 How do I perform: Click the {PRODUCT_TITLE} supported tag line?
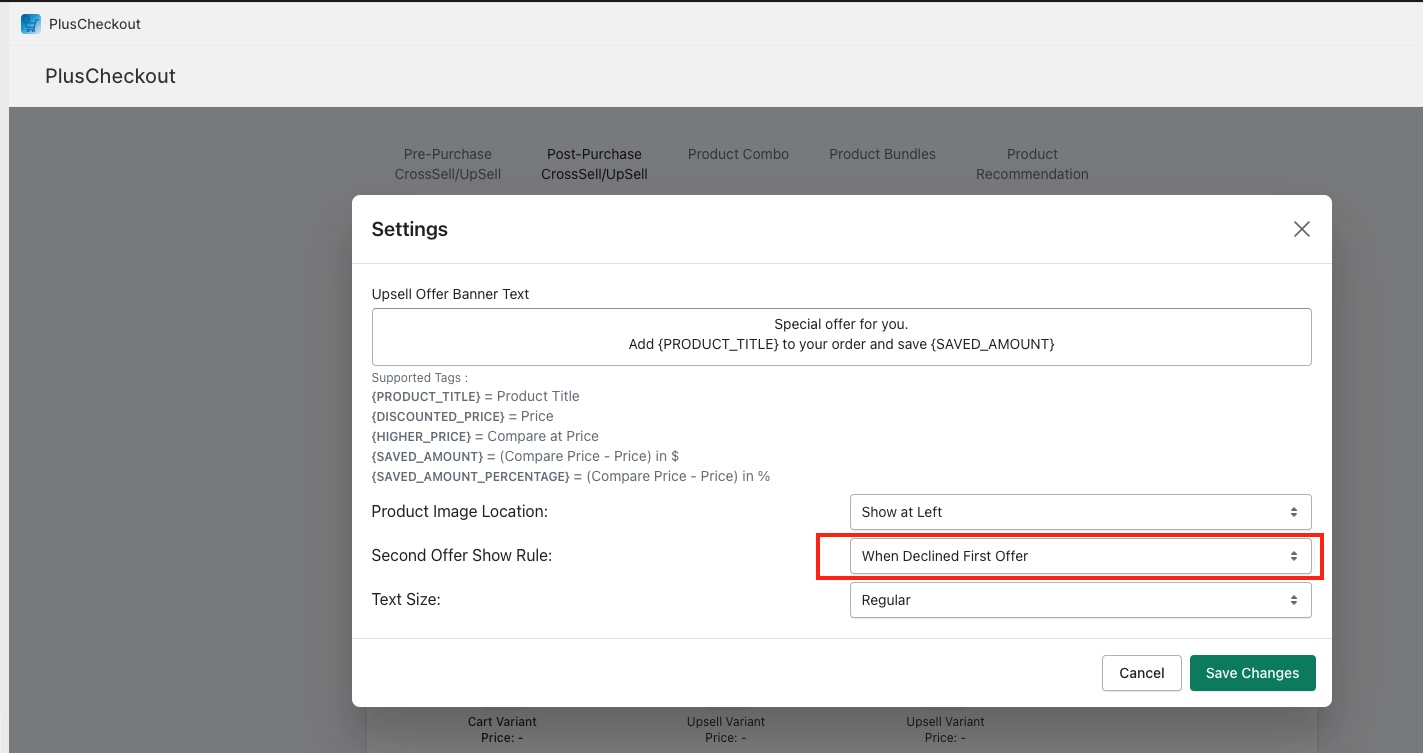coord(475,396)
